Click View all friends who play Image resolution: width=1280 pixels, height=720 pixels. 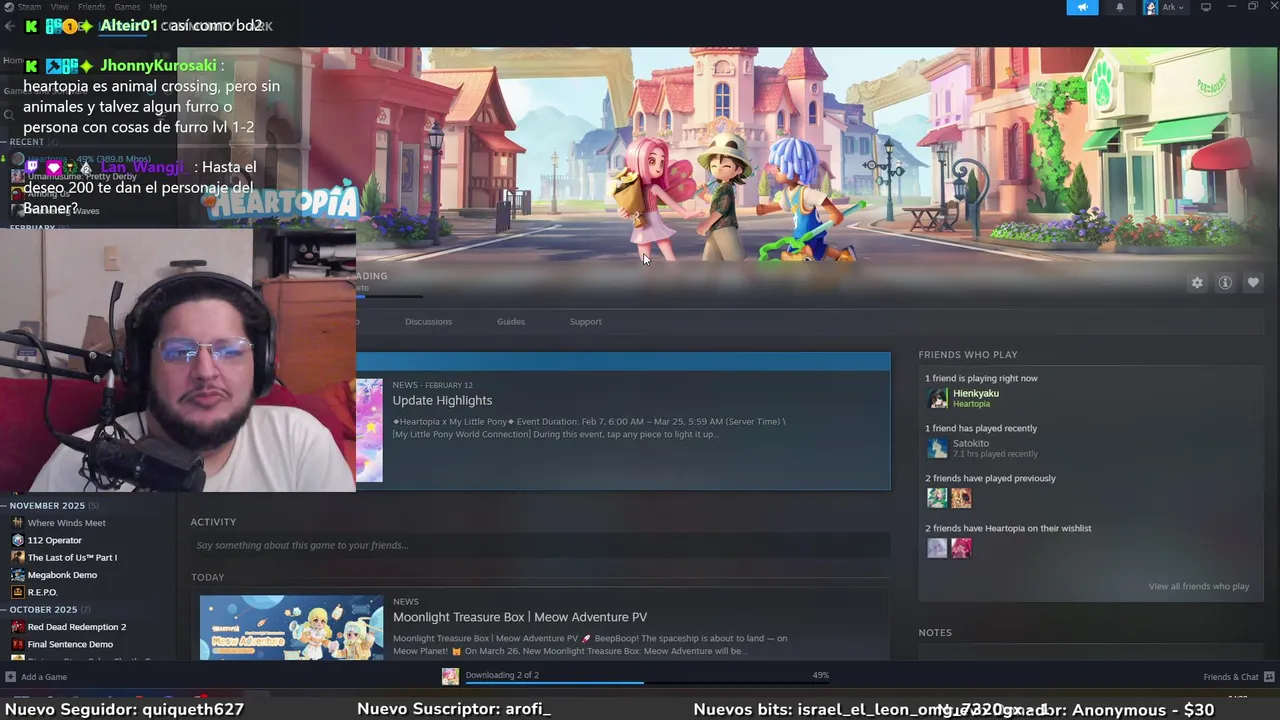click(x=1198, y=586)
